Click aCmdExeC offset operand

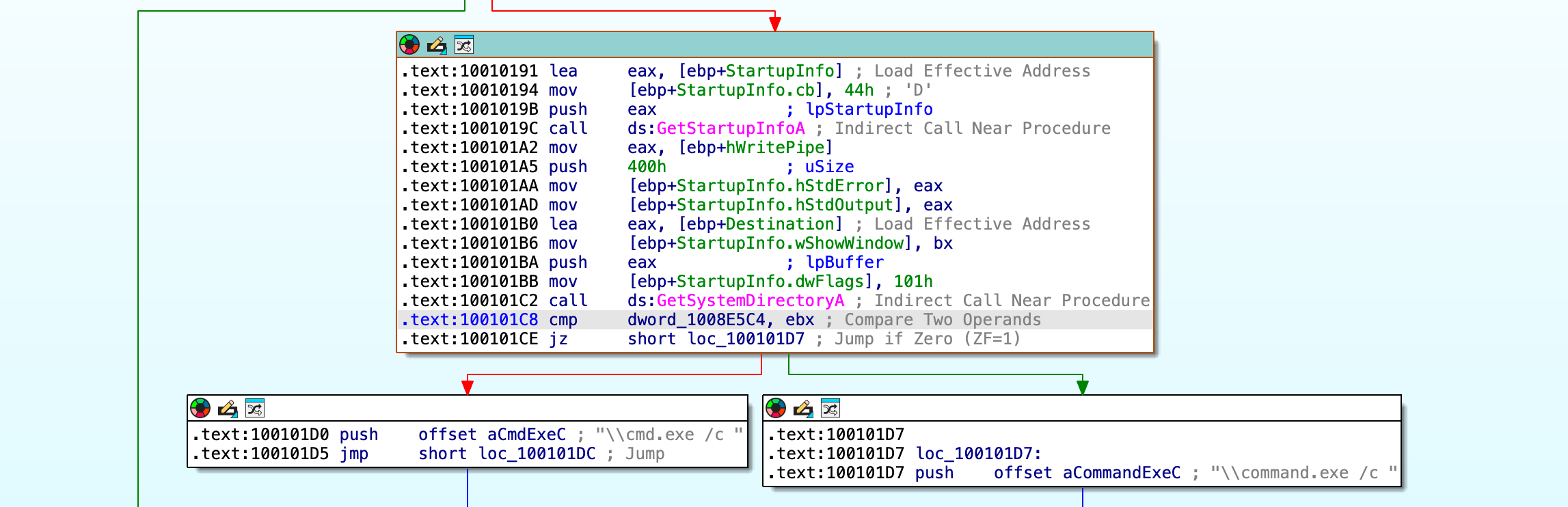[x=526, y=435]
